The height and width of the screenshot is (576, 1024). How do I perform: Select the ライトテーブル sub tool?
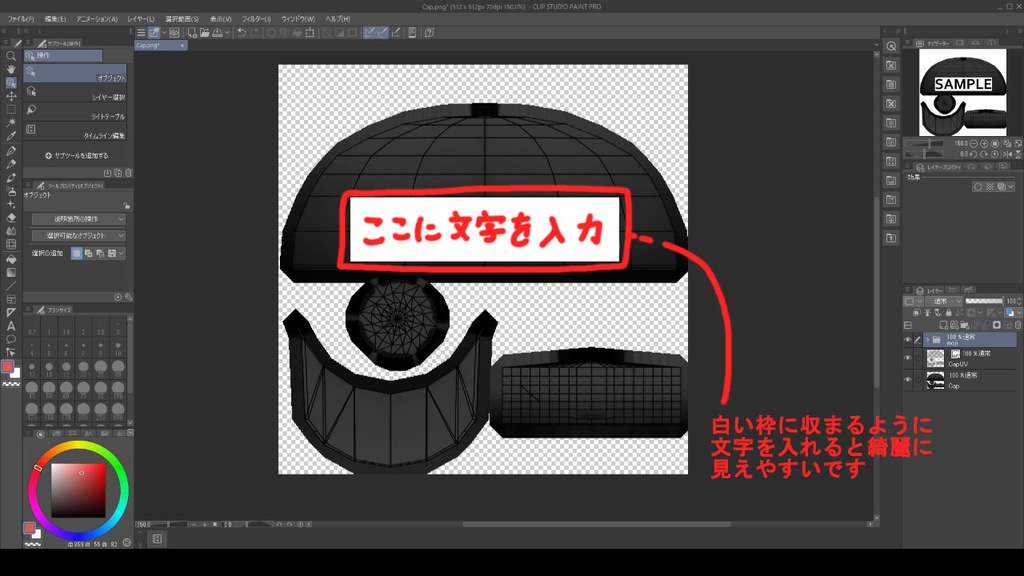tap(75, 112)
